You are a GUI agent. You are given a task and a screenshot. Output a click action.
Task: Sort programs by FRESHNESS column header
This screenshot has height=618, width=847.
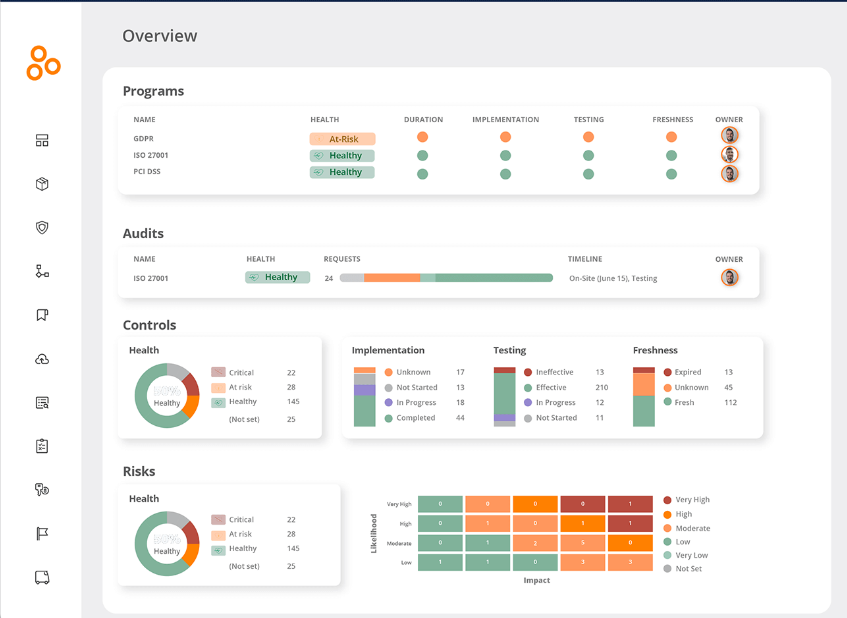[x=673, y=119]
